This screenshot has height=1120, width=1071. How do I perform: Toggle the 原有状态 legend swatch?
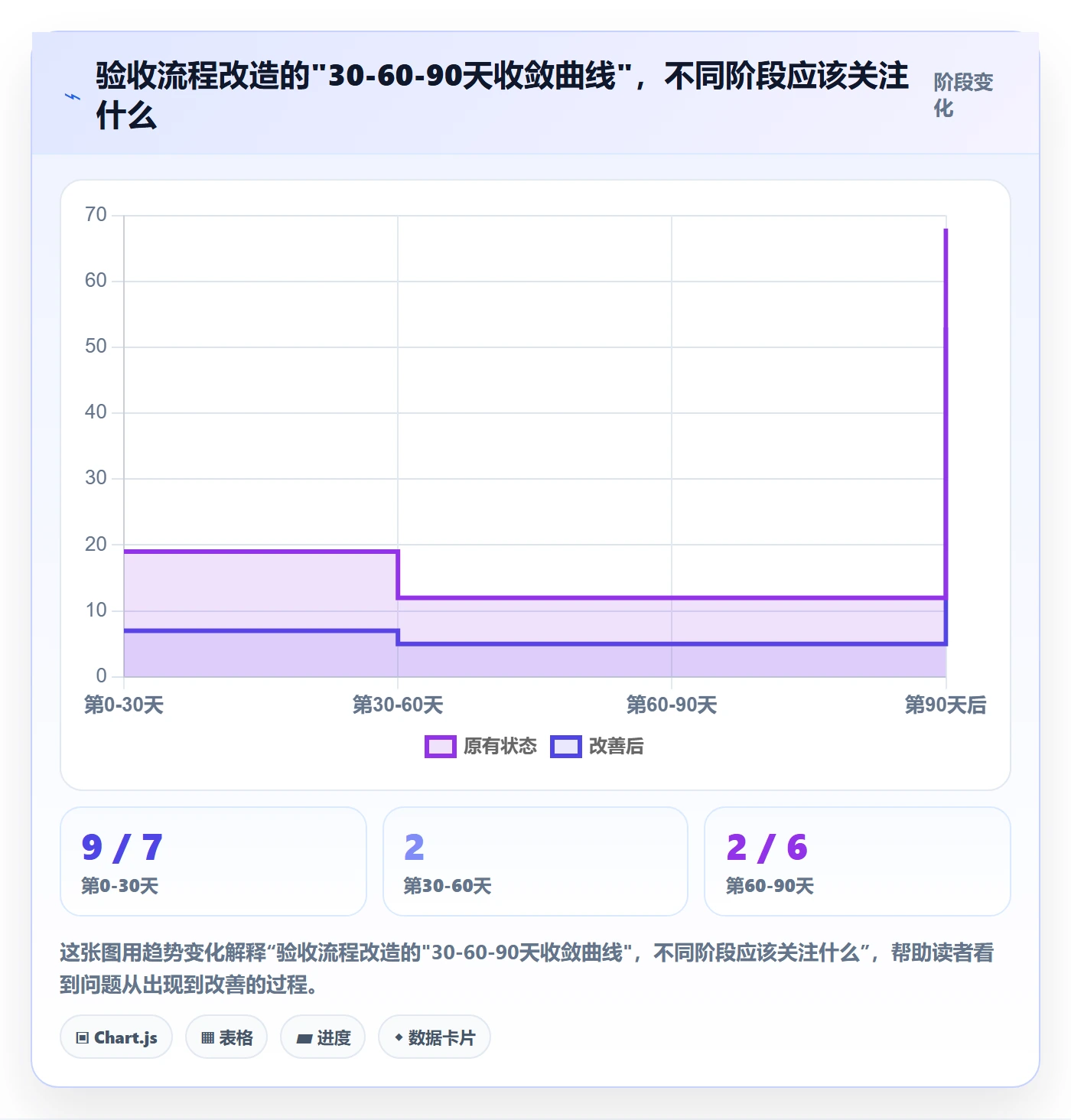(x=441, y=747)
